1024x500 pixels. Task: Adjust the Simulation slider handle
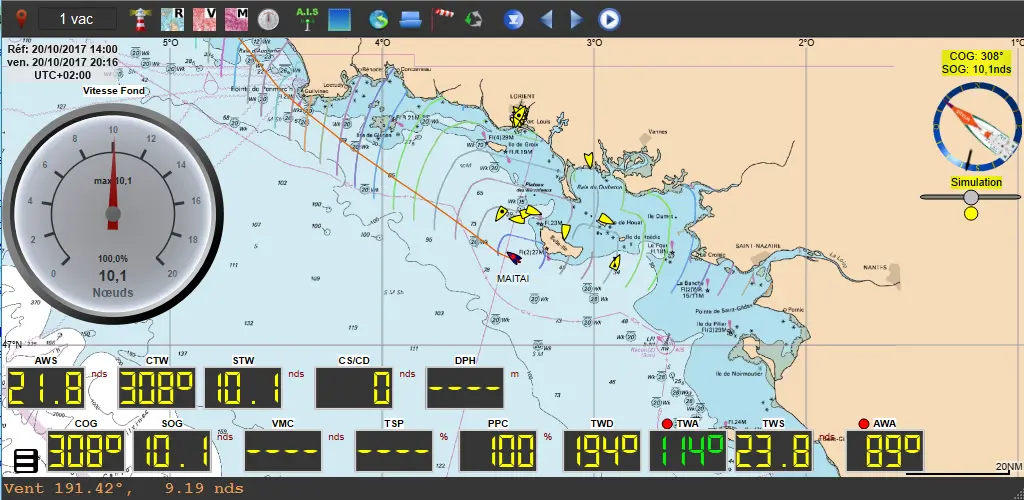point(971,196)
